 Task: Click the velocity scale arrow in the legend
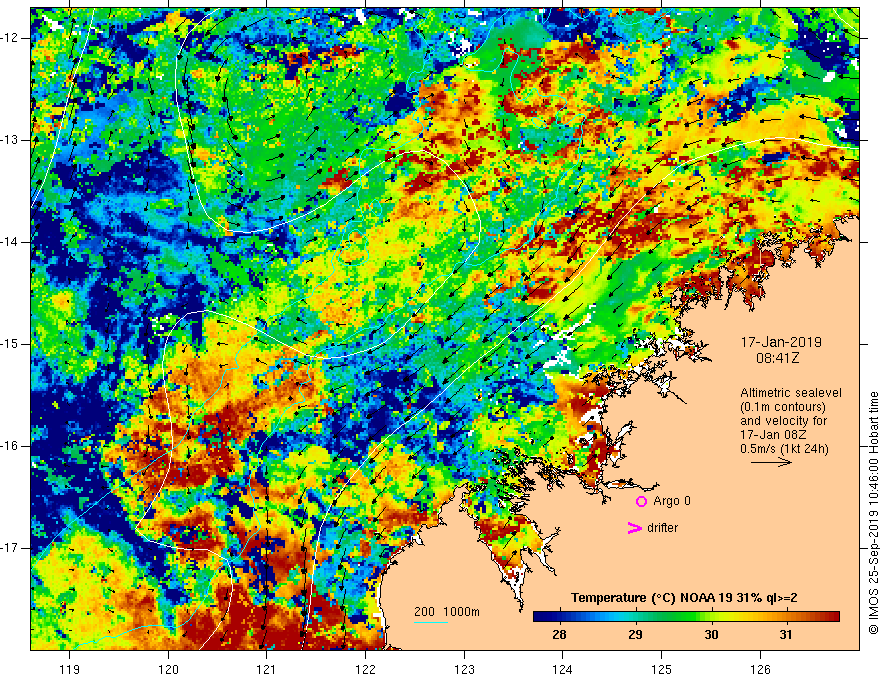pos(772,462)
